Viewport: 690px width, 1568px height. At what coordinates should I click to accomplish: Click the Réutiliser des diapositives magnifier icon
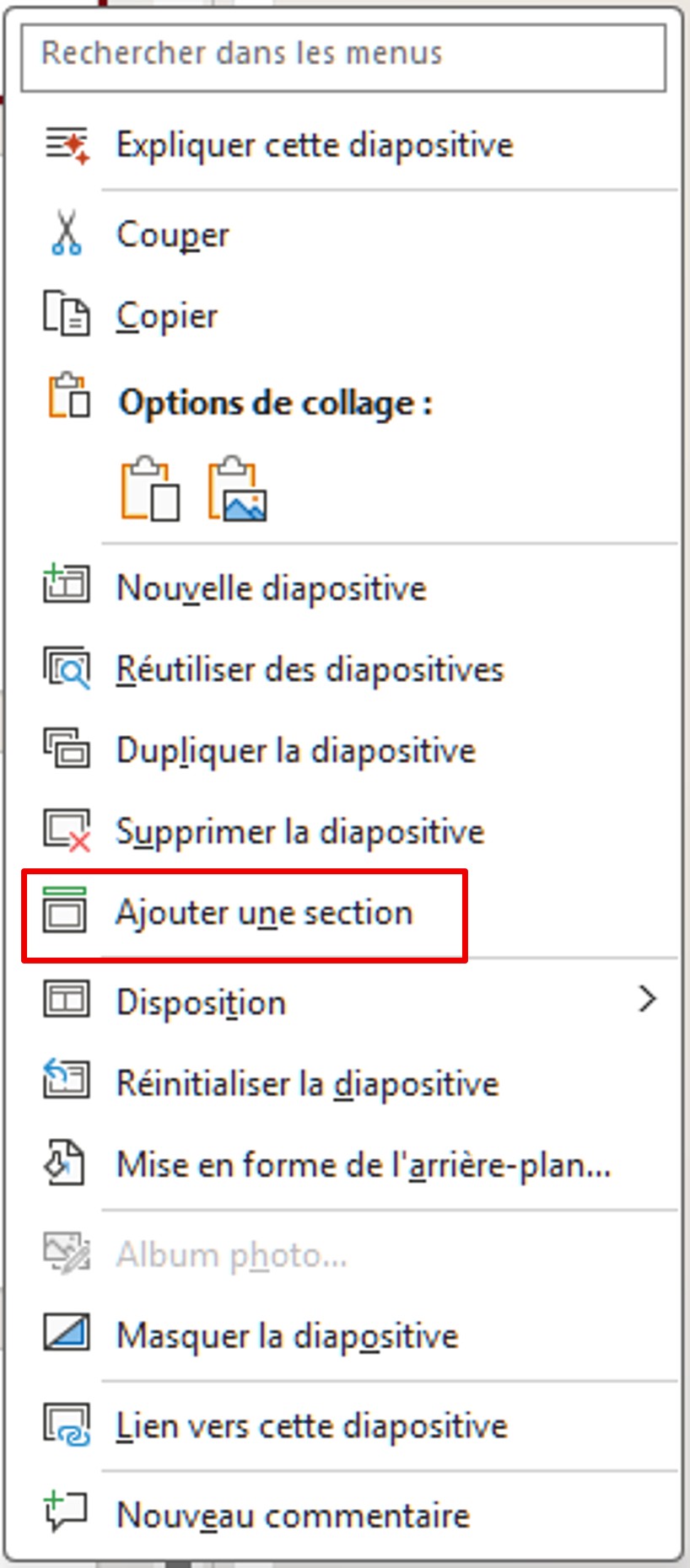click(67, 669)
